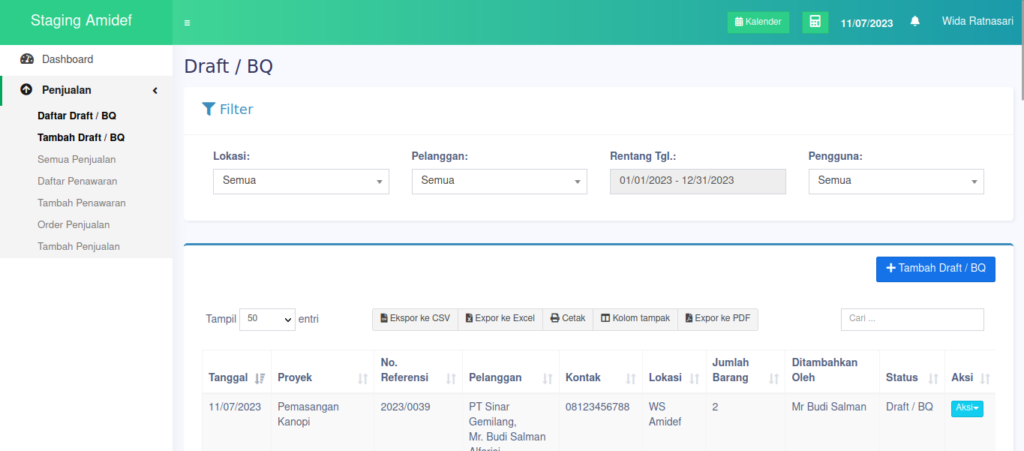Open Aksi dropdown for first row
This screenshot has height=451, width=1024.
966,408
